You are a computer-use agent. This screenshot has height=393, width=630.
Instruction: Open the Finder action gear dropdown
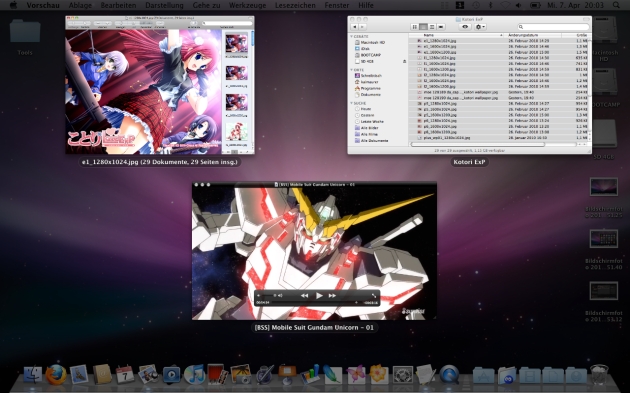click(480, 27)
